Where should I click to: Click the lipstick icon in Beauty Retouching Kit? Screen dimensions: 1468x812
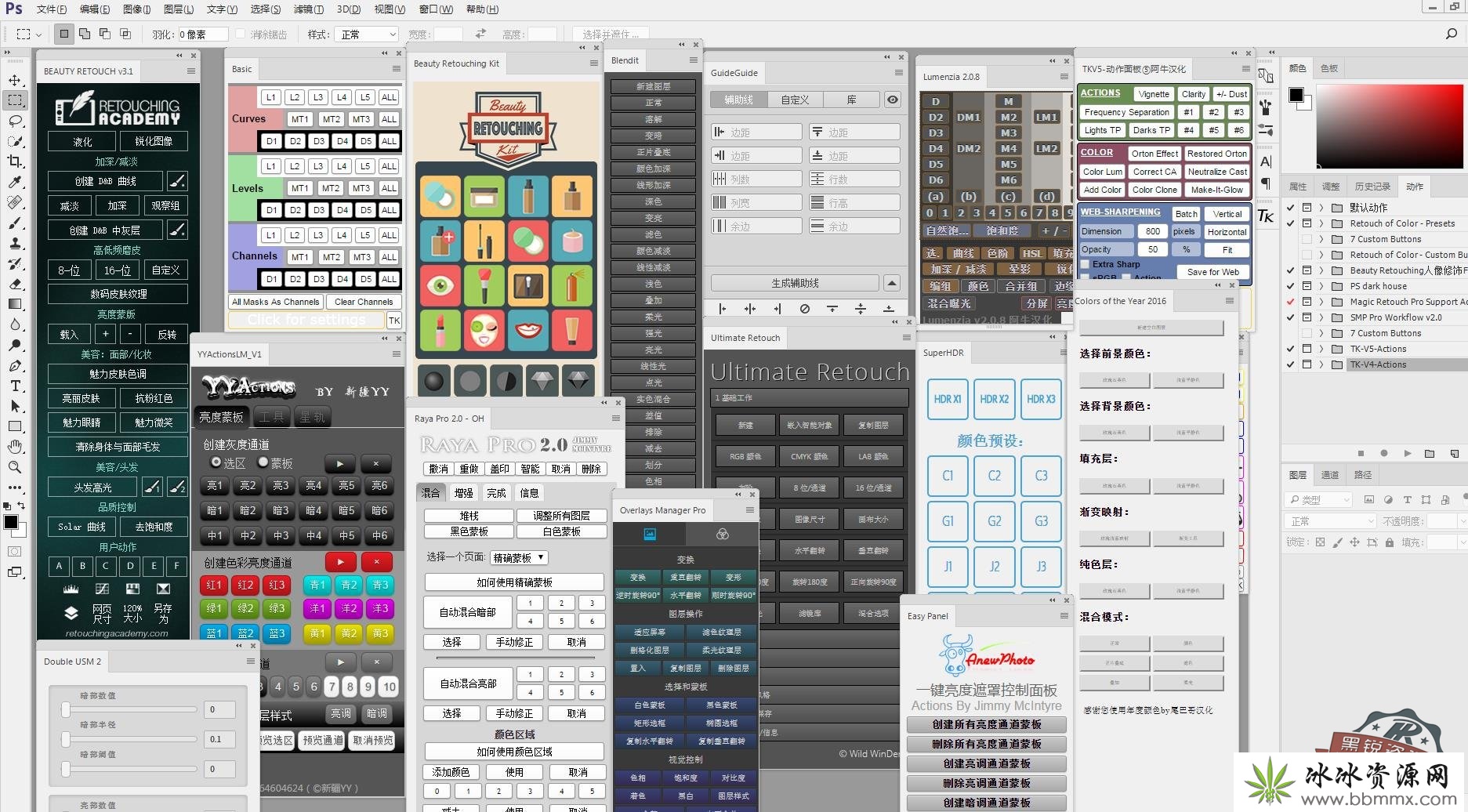440,330
